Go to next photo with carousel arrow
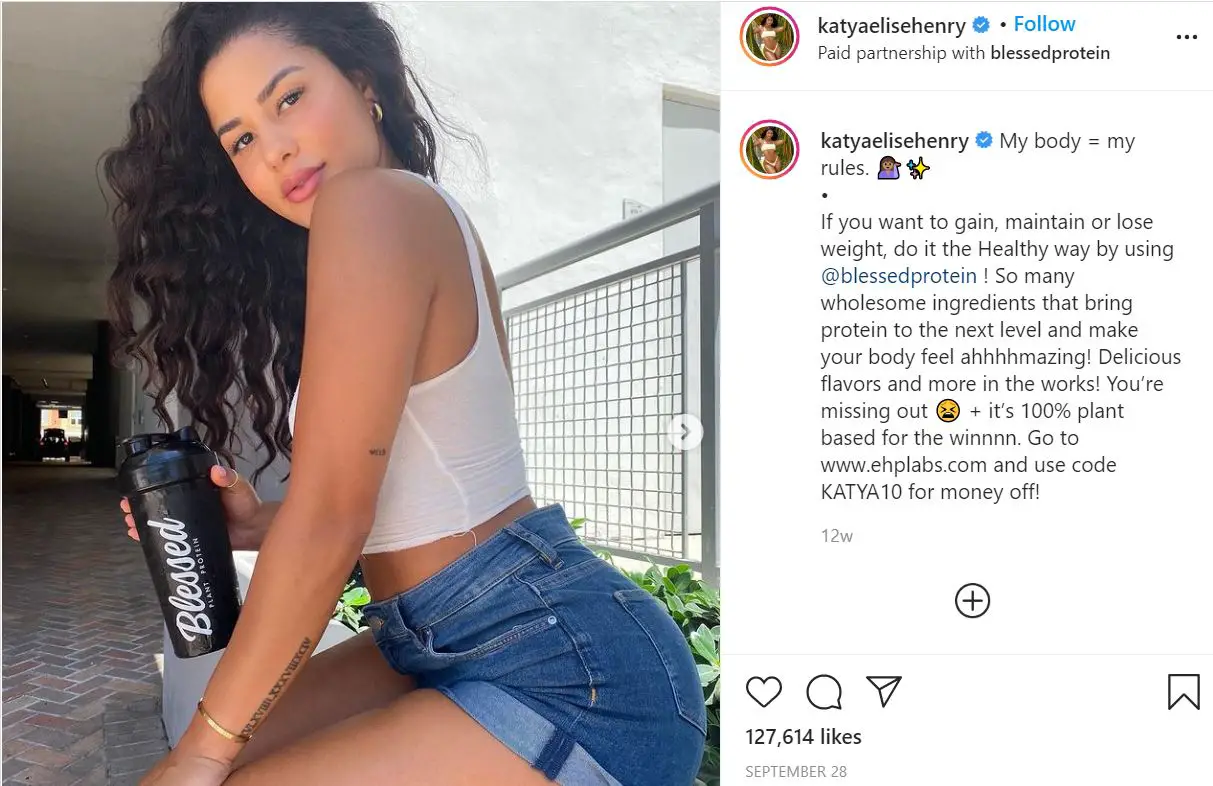Screen dimensions: 1213x786 (685, 432)
